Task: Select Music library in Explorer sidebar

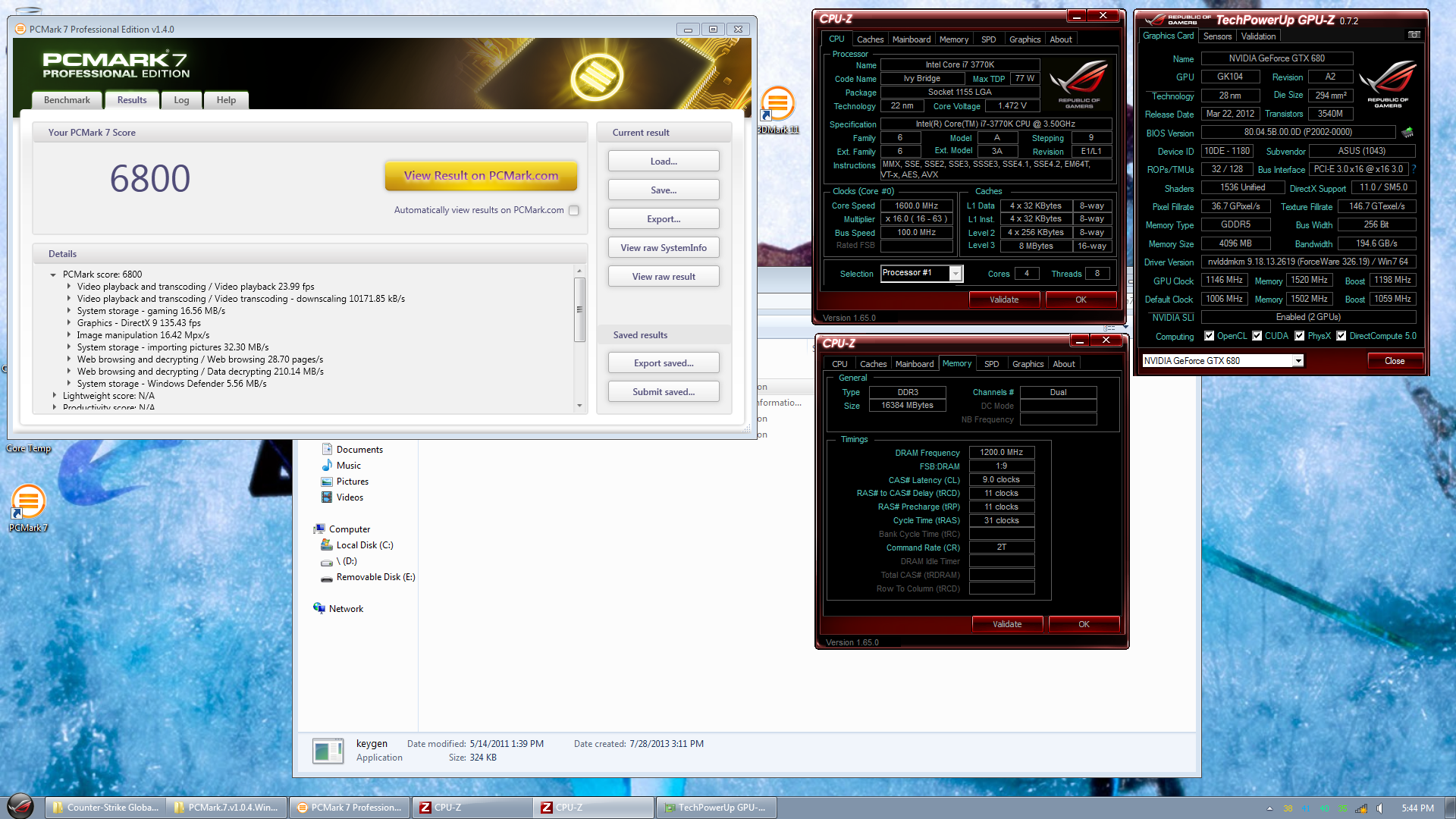Action: (348, 466)
